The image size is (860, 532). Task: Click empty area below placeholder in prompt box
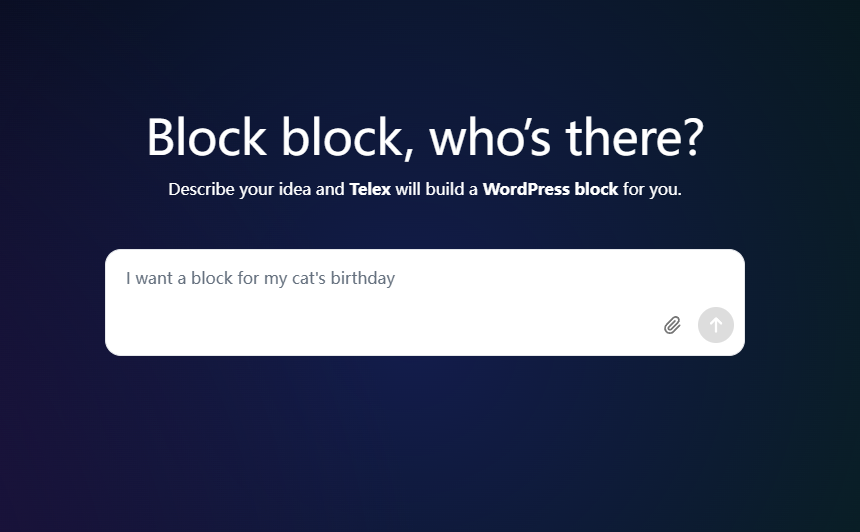point(384,324)
